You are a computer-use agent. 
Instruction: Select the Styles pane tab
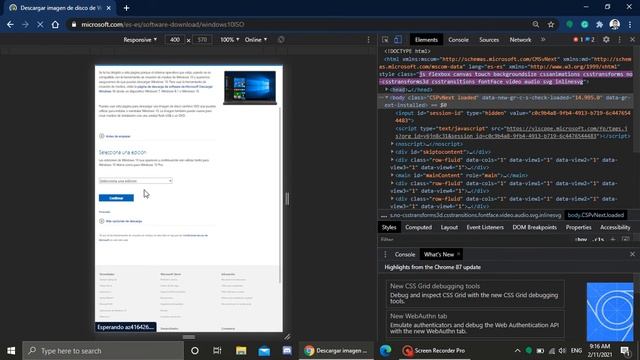389,227
